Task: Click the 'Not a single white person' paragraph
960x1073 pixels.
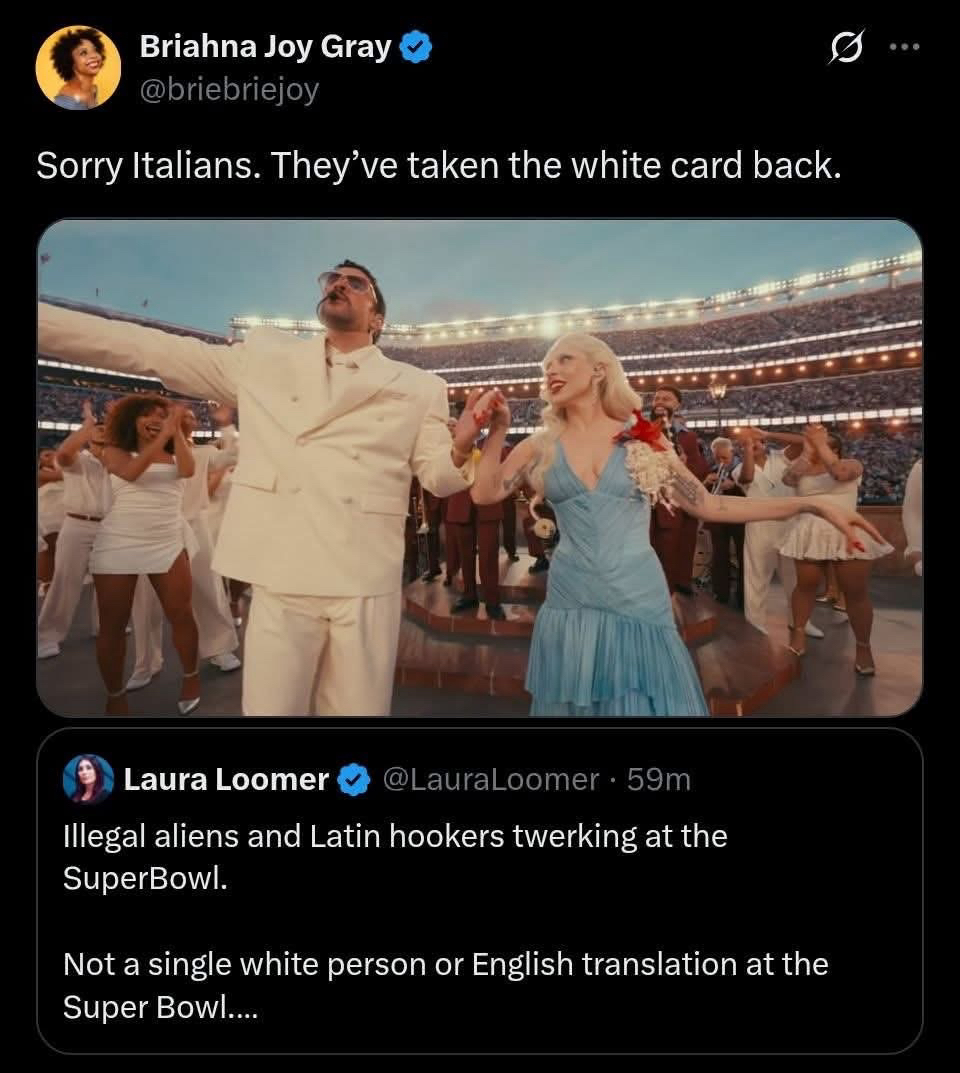Action: coord(445,985)
